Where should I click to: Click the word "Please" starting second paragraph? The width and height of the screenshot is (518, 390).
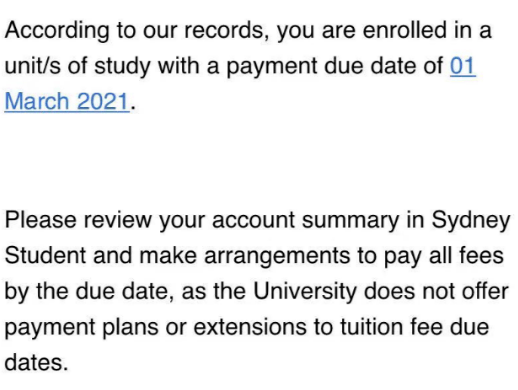(x=40, y=220)
